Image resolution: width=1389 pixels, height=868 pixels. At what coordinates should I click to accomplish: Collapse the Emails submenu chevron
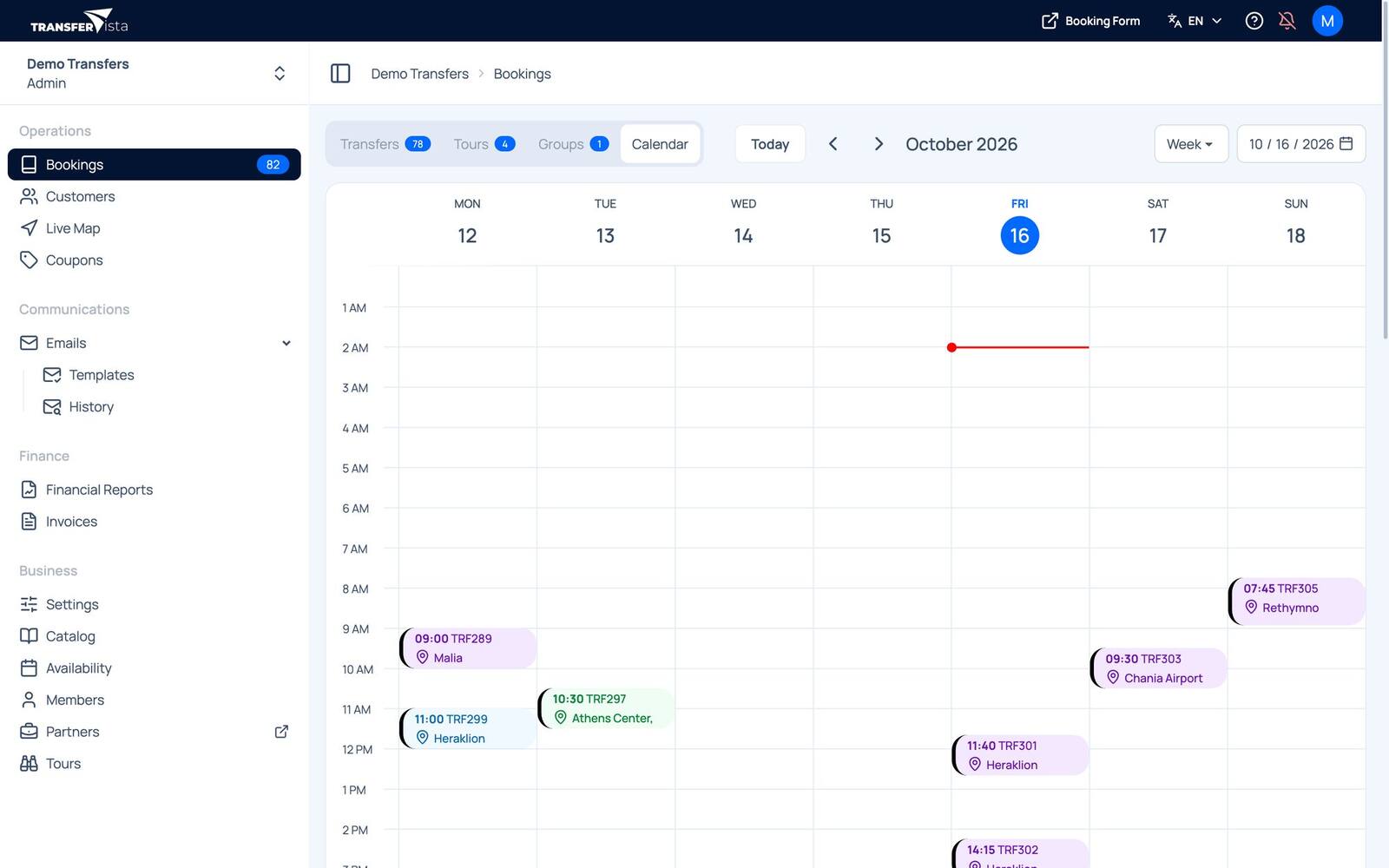(x=286, y=343)
